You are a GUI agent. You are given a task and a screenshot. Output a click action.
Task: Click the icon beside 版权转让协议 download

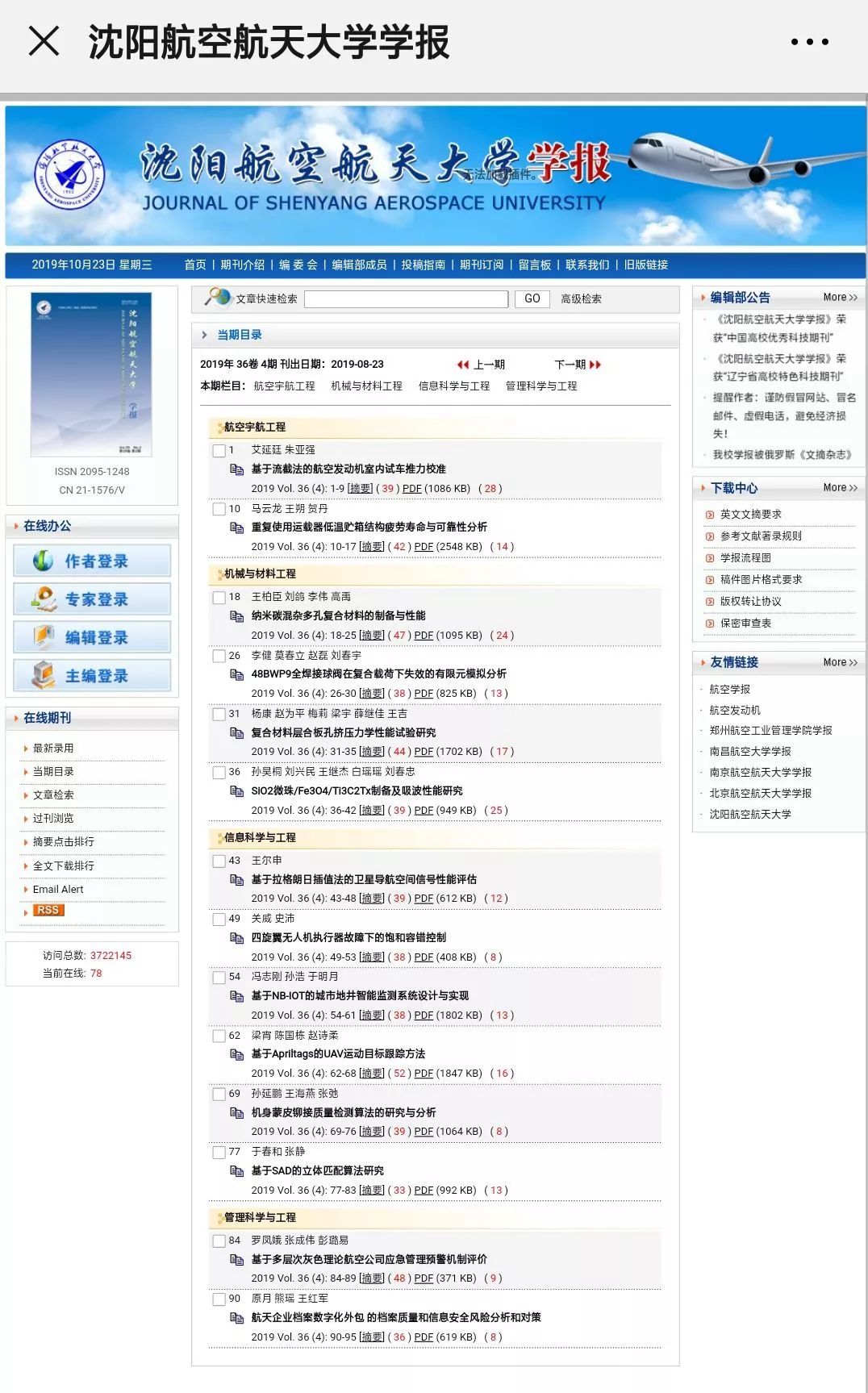(710, 602)
